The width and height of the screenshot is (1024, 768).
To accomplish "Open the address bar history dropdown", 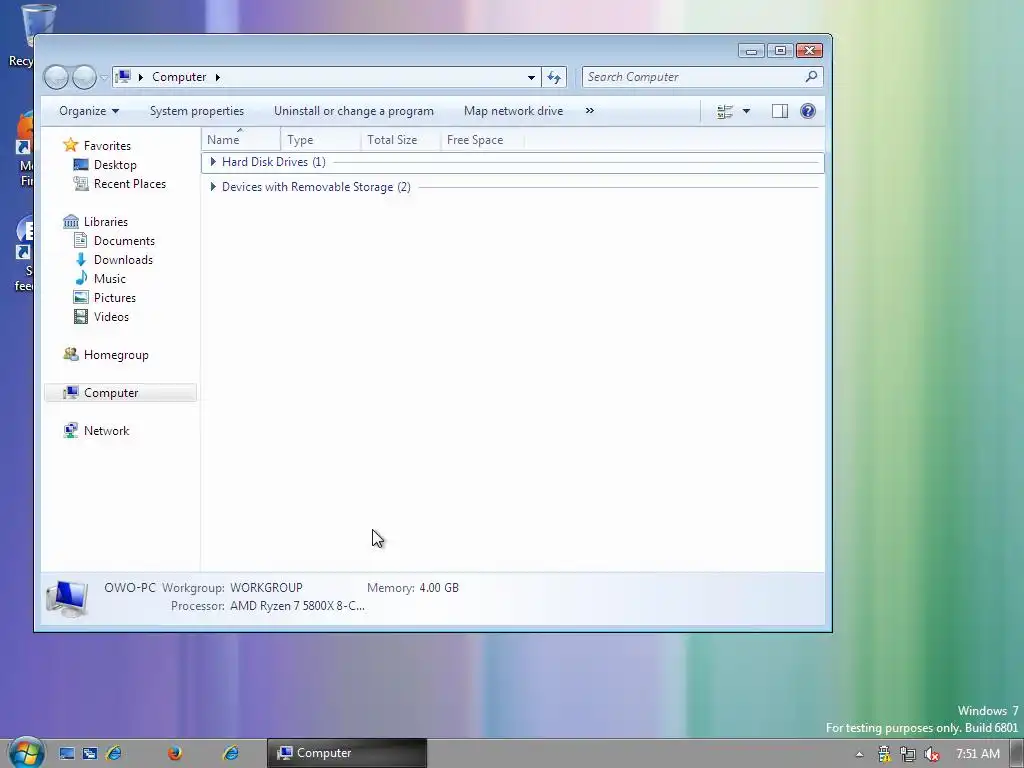I will pyautogui.click(x=532, y=77).
